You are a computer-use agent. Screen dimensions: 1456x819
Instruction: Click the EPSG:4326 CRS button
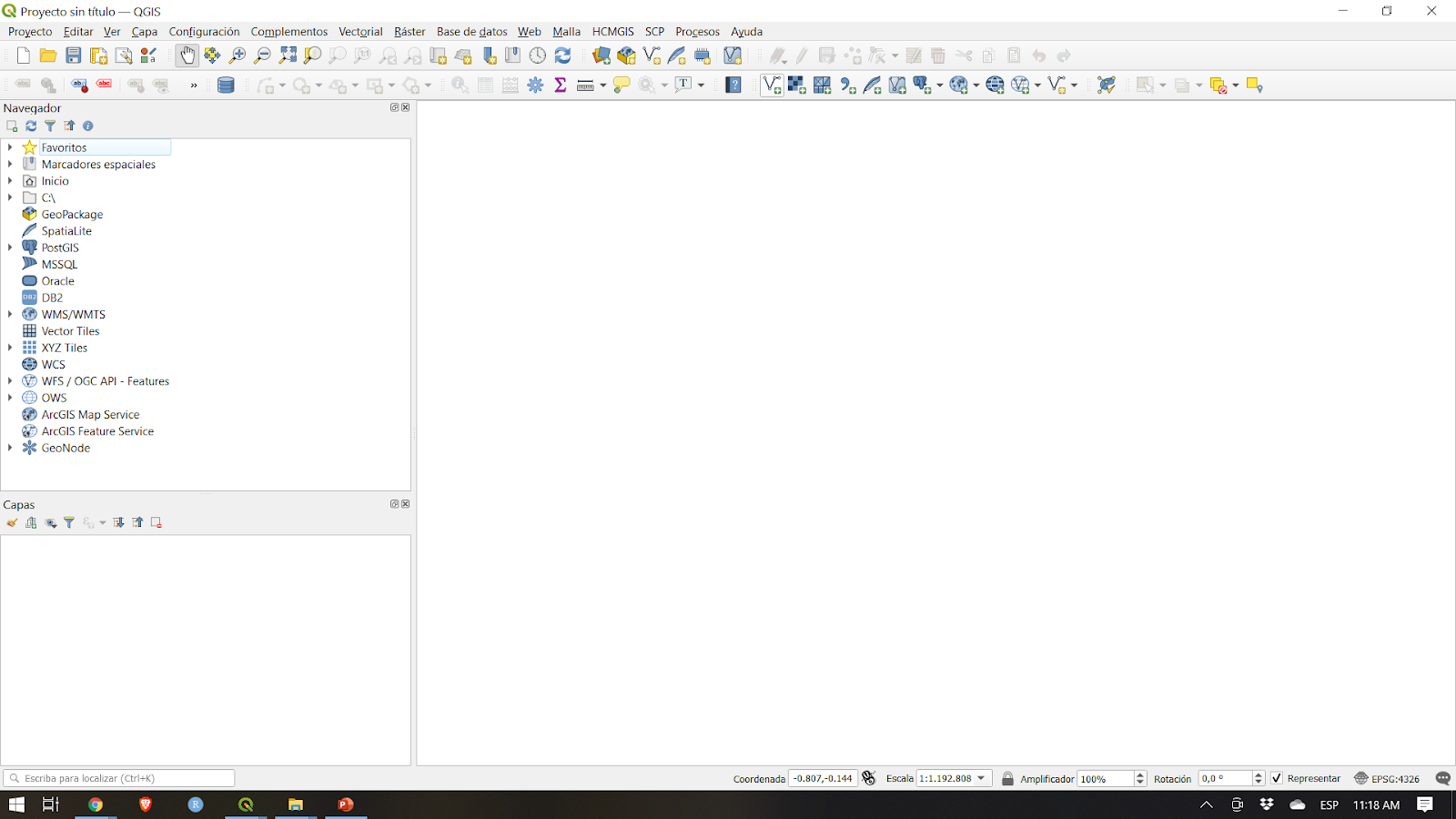tap(1387, 778)
